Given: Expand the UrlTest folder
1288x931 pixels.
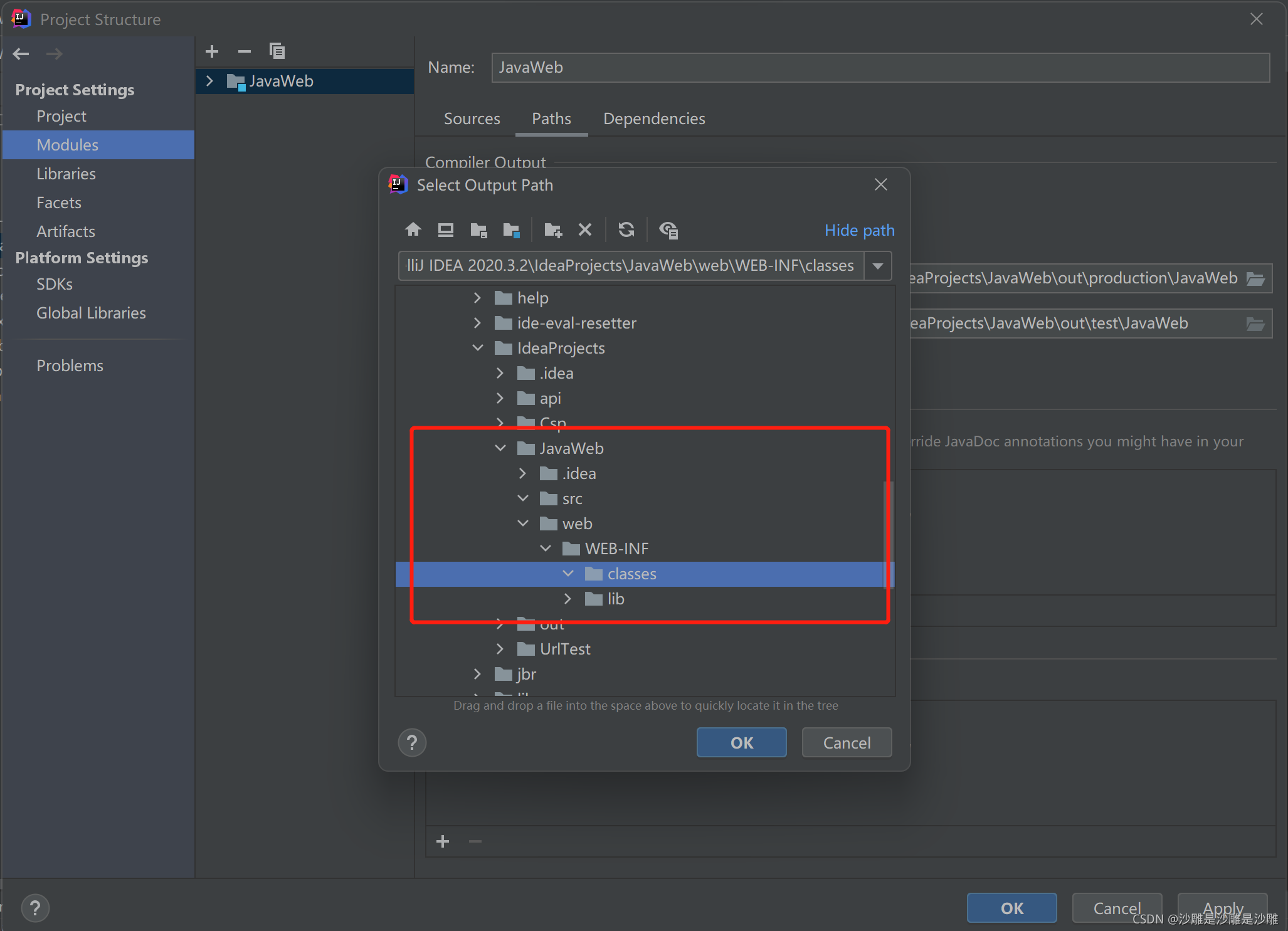Looking at the screenshot, I should point(500,649).
